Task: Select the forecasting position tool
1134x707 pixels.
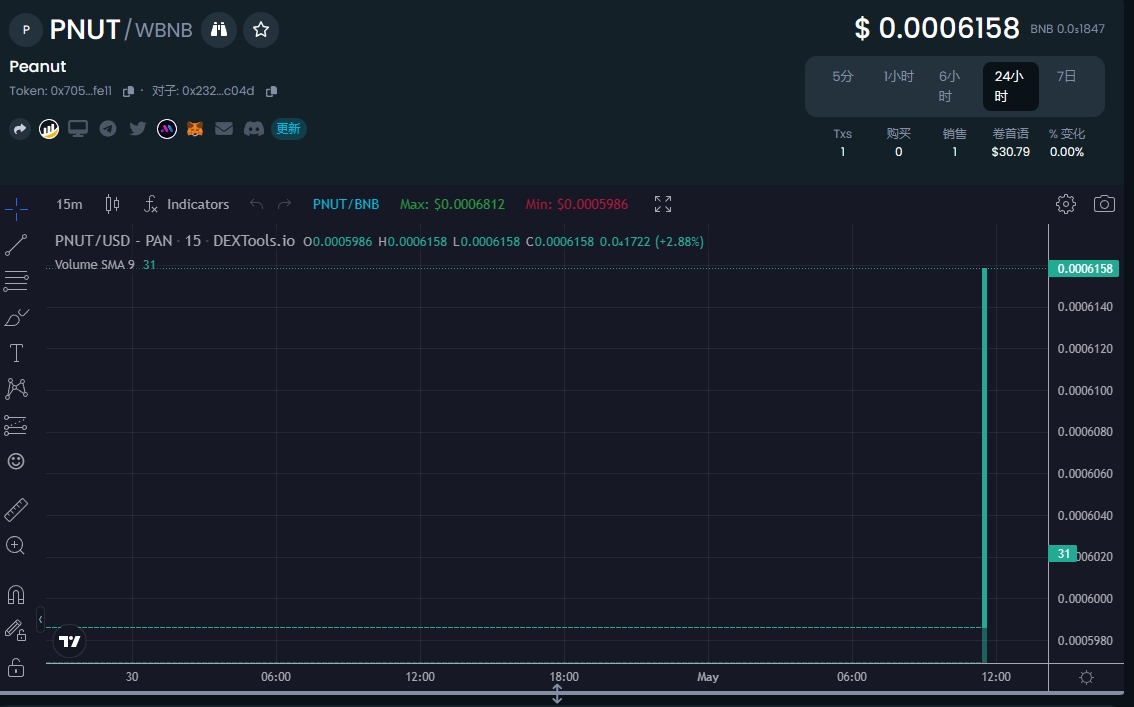Action: point(16,425)
